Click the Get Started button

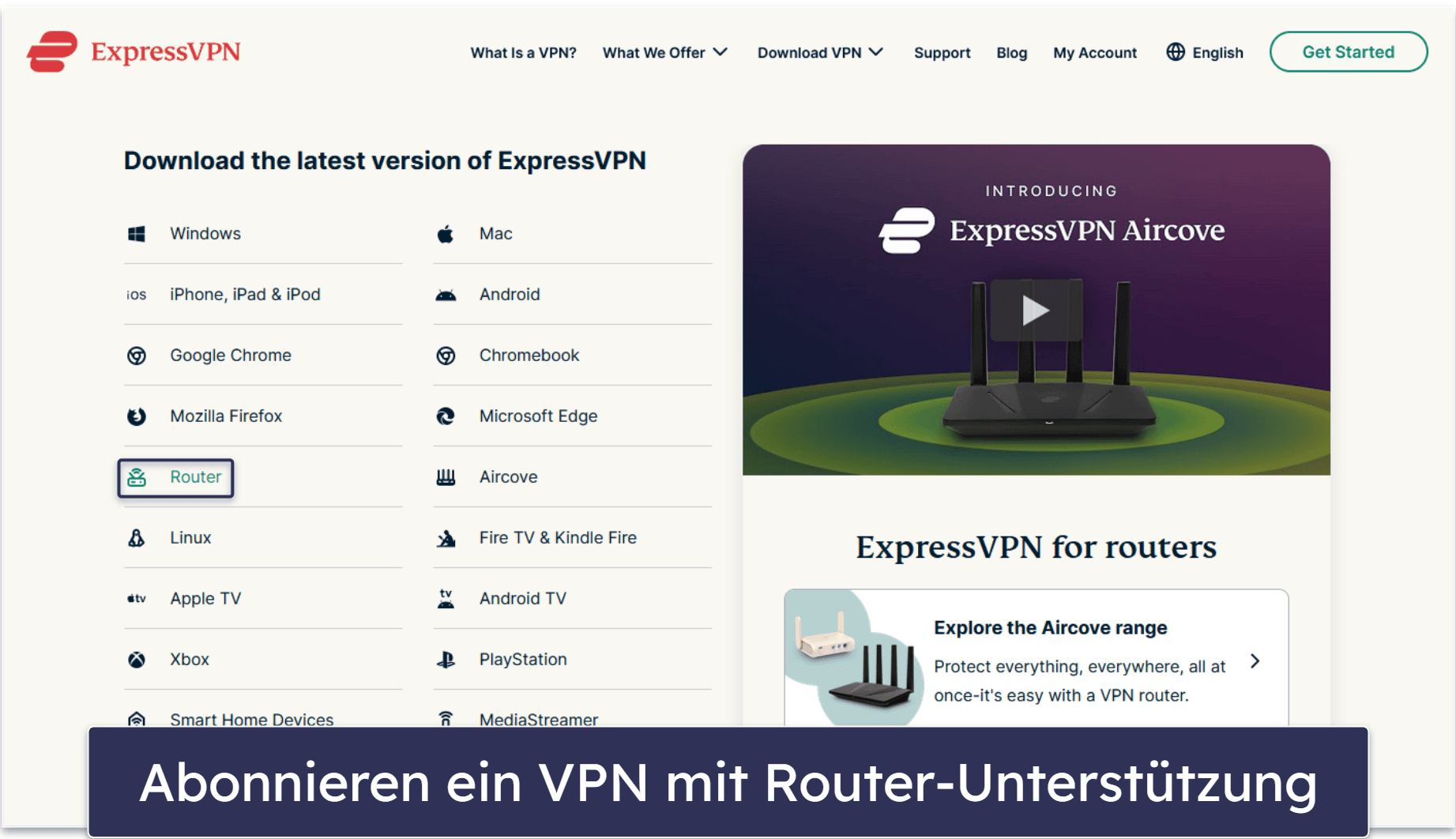coord(1348,52)
